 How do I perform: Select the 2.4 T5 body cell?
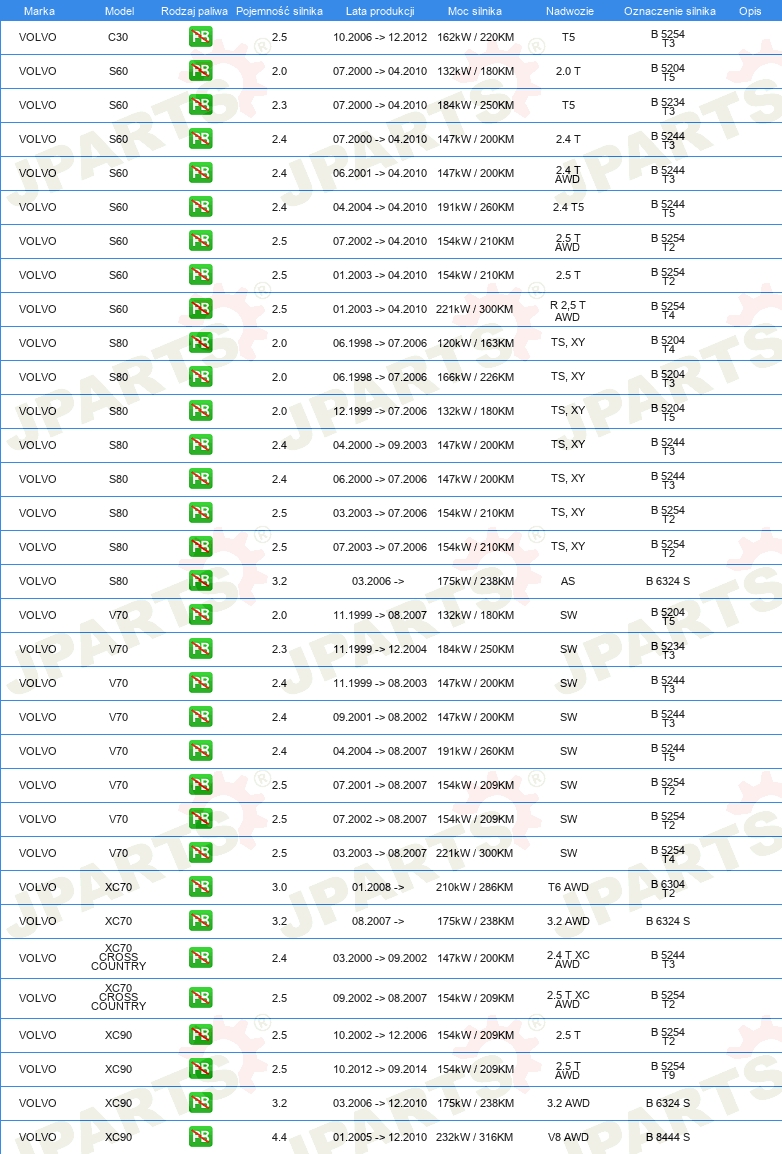click(568, 207)
